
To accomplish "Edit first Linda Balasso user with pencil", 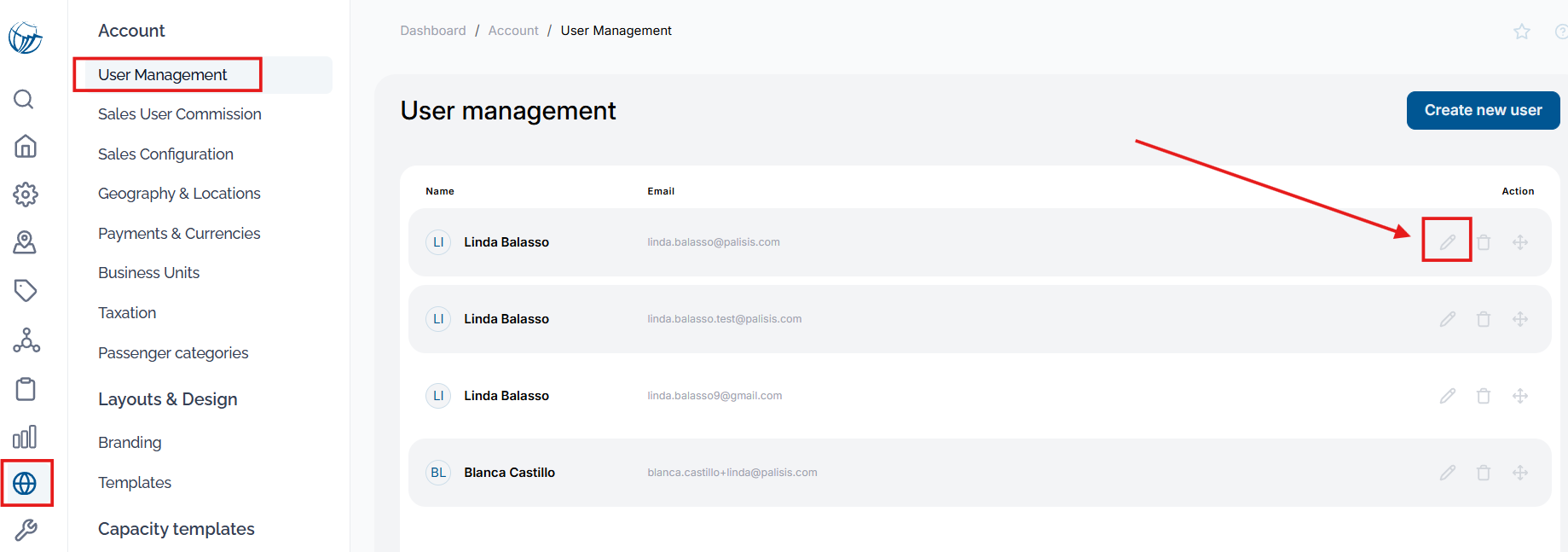I will 1448,242.
